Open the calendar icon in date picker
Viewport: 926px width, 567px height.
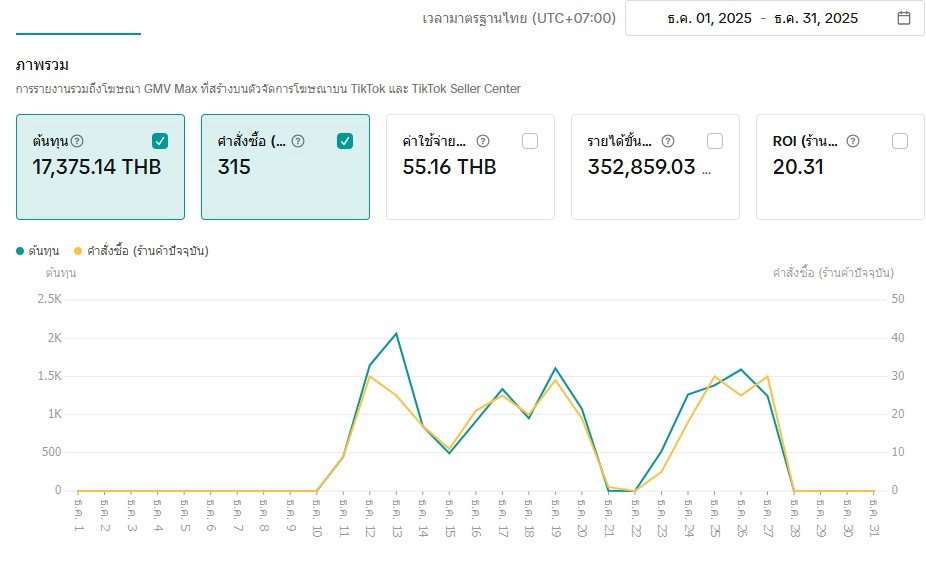pos(903,18)
